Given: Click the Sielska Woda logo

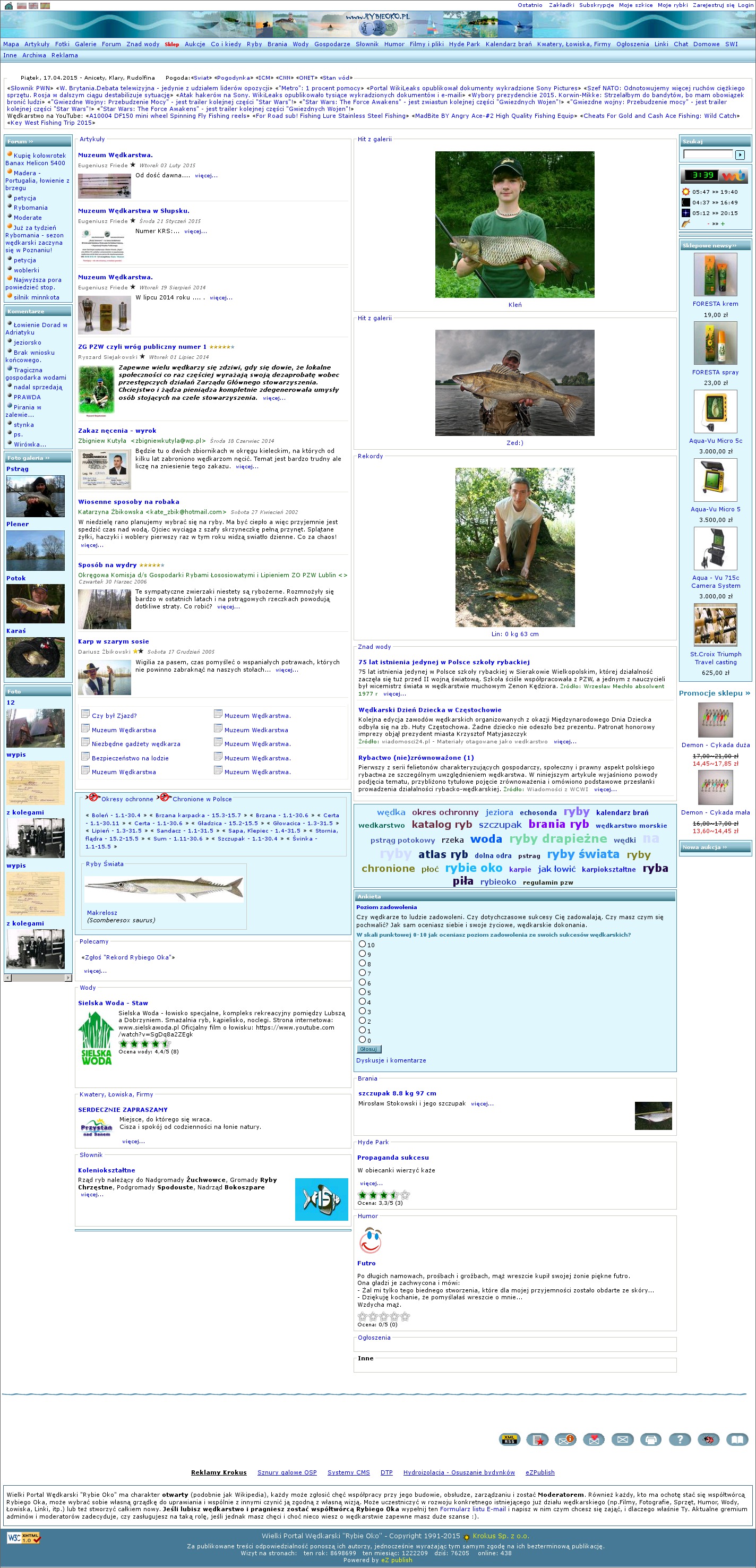Looking at the screenshot, I should coord(96,1039).
